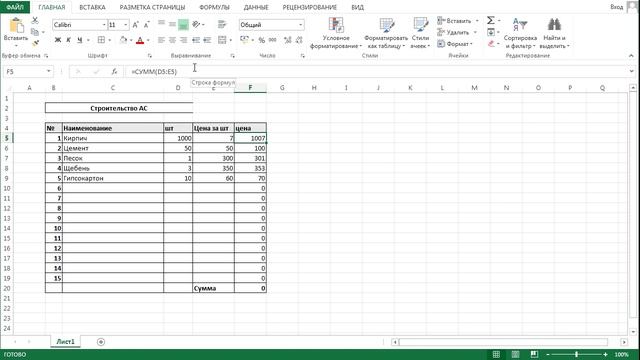Click the AutoSum sigma icon
This screenshot has height=360, width=640.
(491, 20)
